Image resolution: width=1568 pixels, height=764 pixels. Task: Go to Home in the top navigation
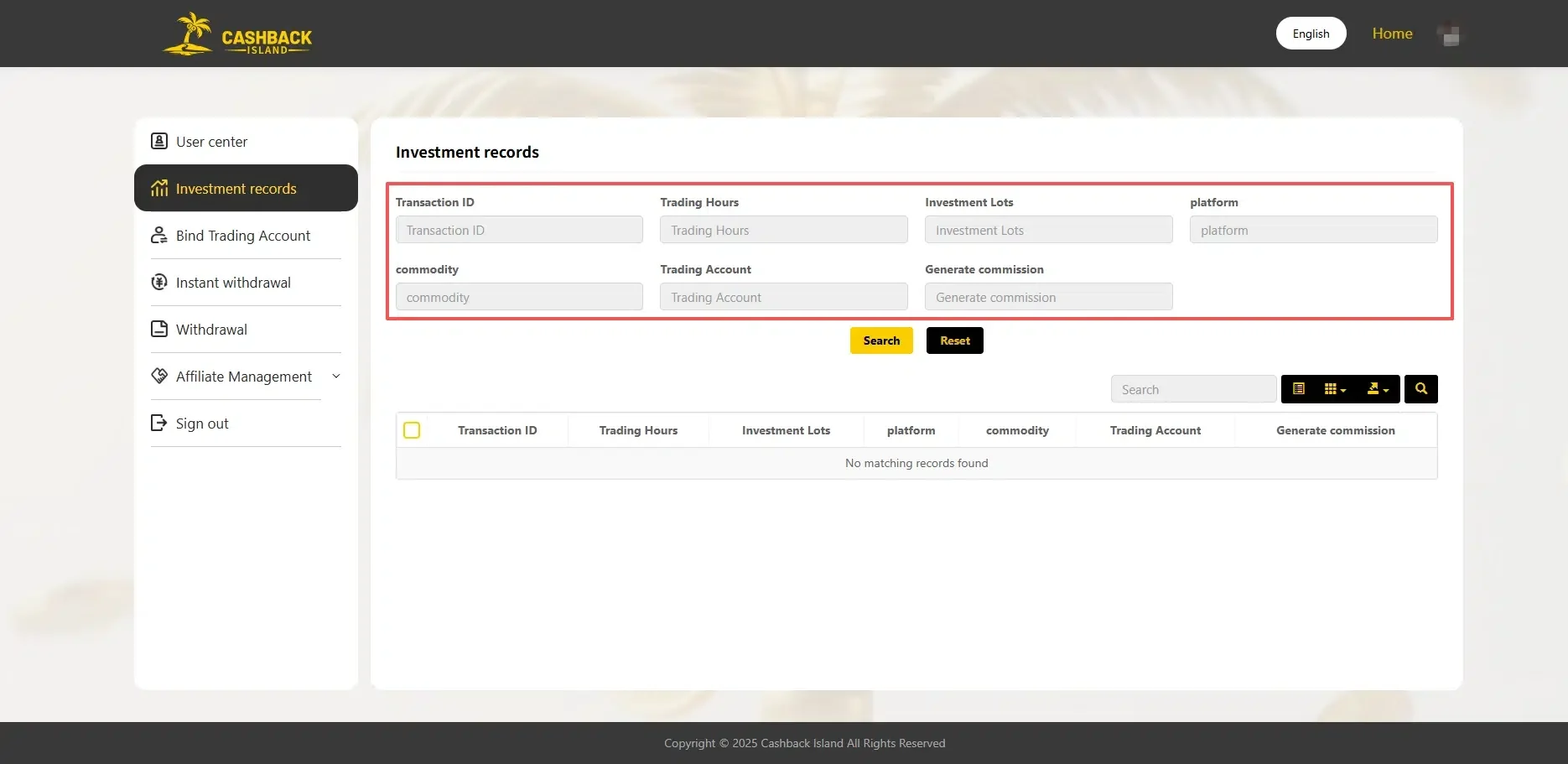[x=1392, y=34]
